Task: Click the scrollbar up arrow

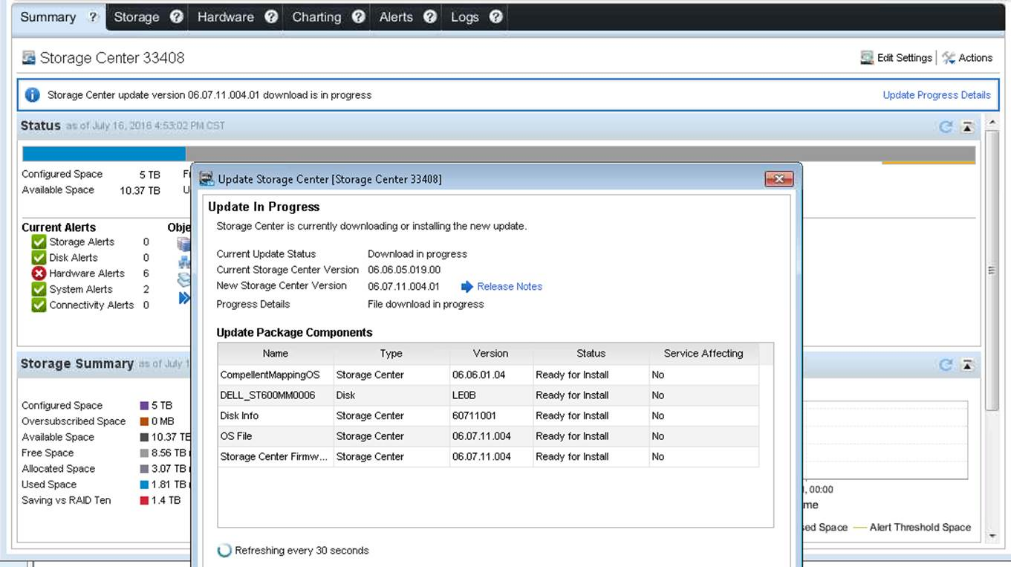Action: pyautogui.click(x=992, y=122)
